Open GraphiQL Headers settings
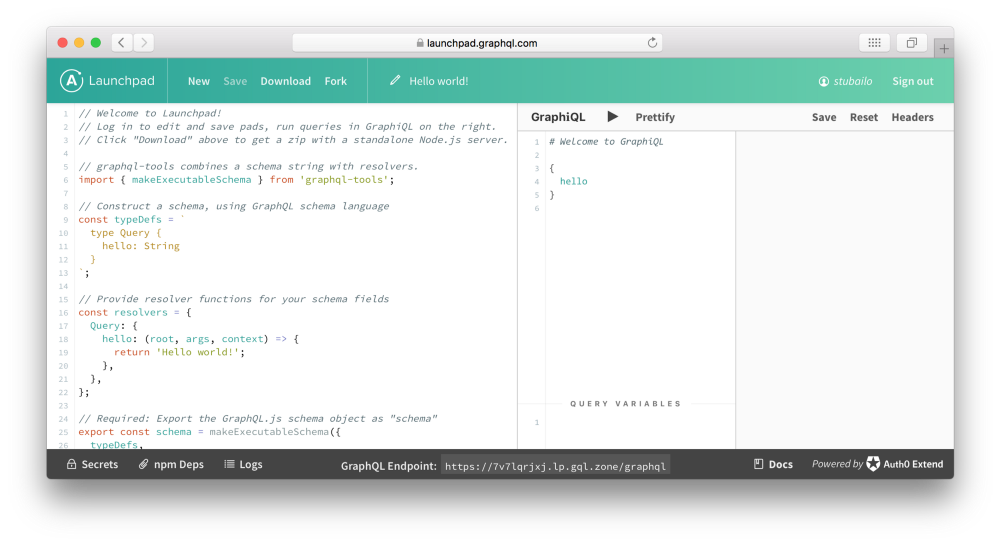This screenshot has width=1000, height=545. [912, 117]
